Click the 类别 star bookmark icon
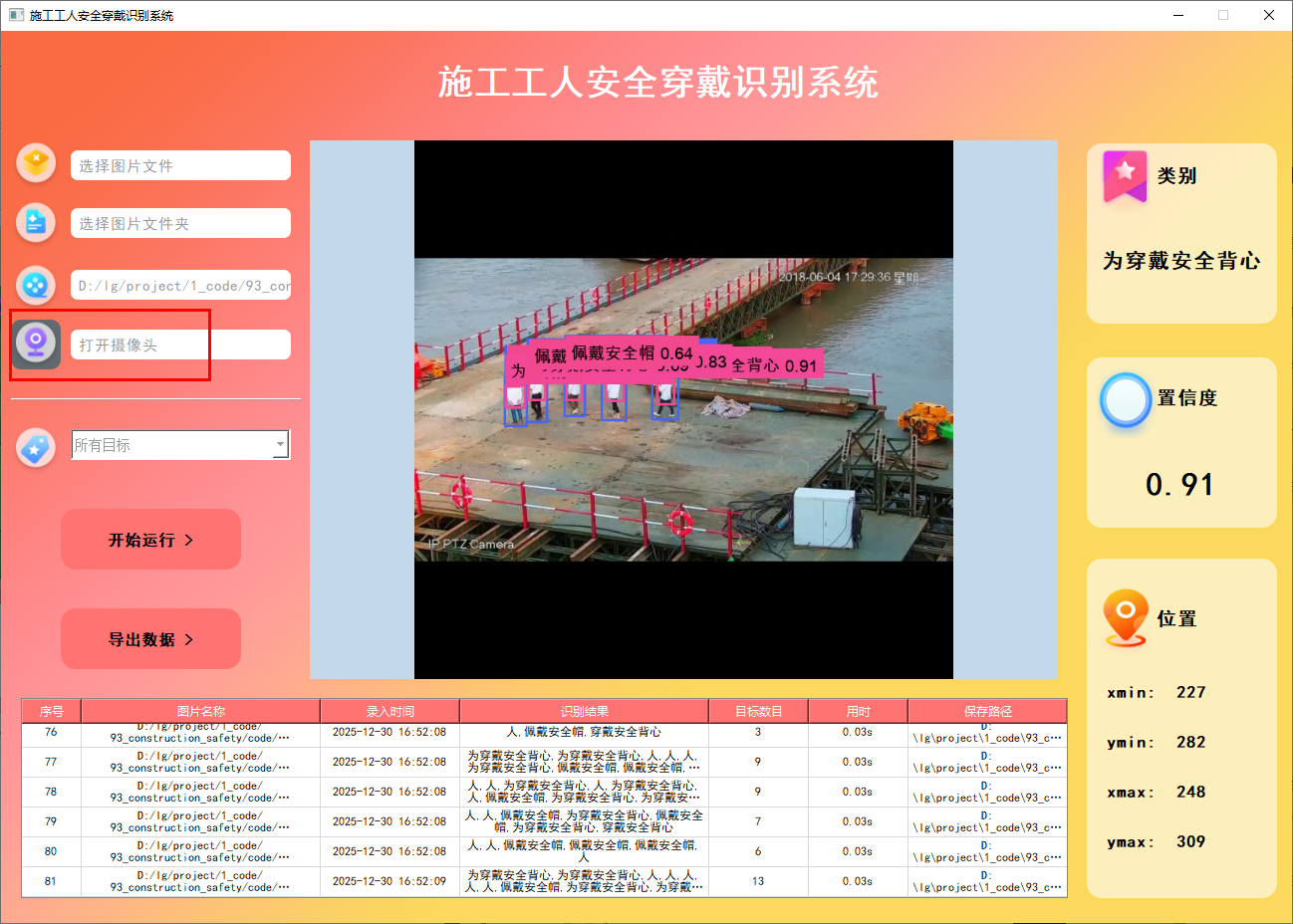This screenshot has width=1293, height=924. [1125, 176]
